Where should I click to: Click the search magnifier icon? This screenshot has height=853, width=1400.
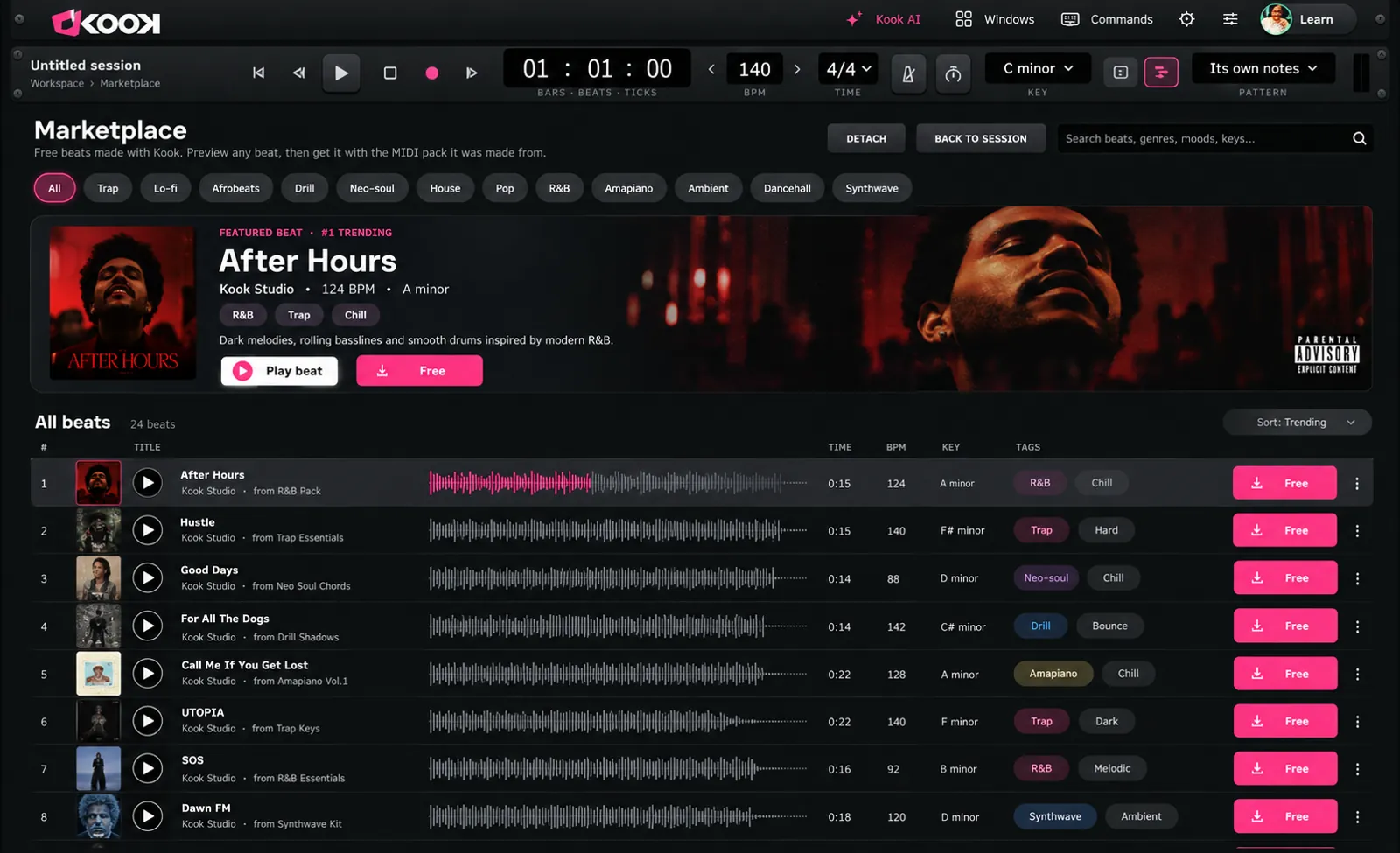coord(1360,138)
